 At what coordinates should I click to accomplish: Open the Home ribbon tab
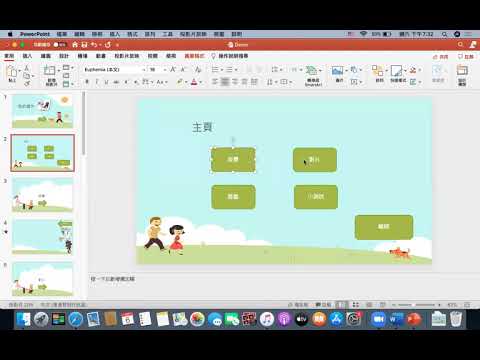point(9,56)
